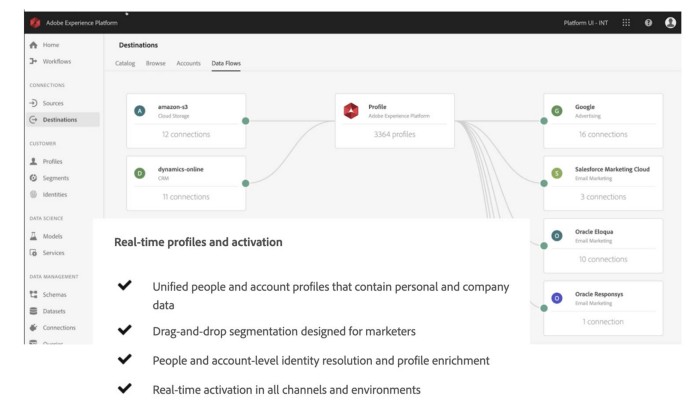The width and height of the screenshot is (700, 417).
Task: Open Models in the sidebar
Action: (x=53, y=236)
